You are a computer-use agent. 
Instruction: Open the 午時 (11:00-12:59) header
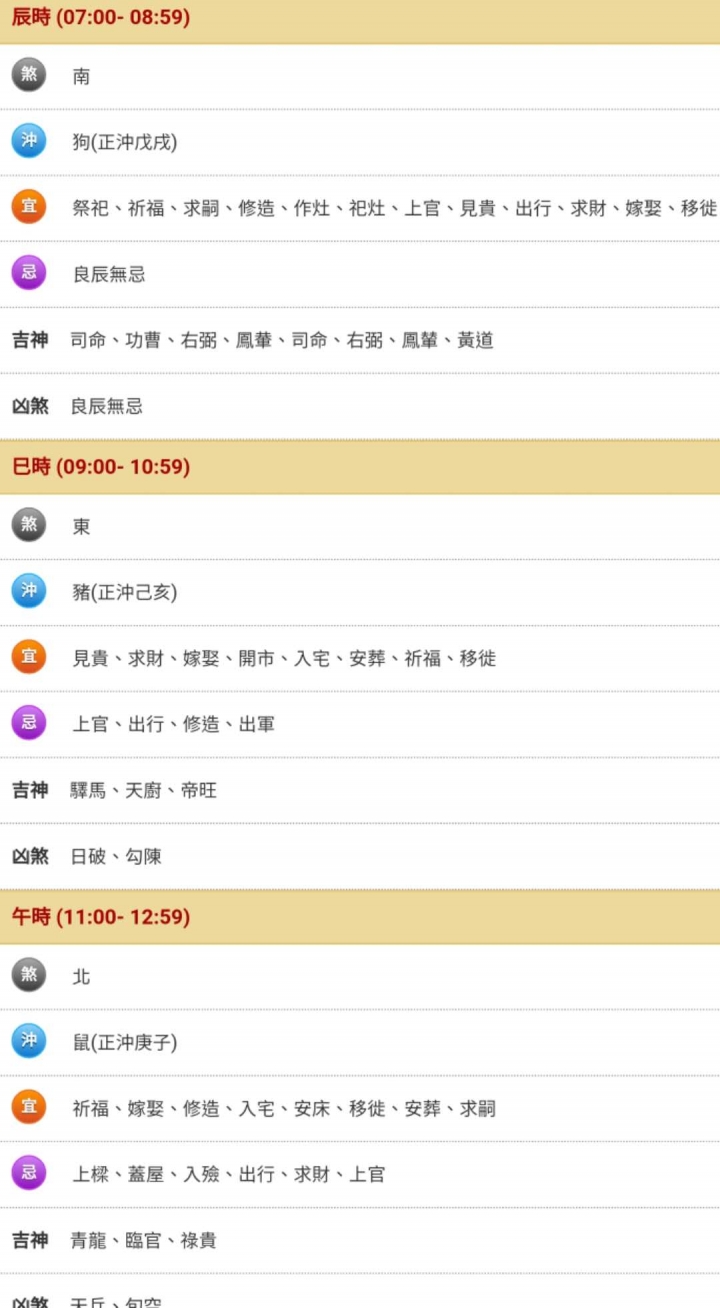[101, 917]
